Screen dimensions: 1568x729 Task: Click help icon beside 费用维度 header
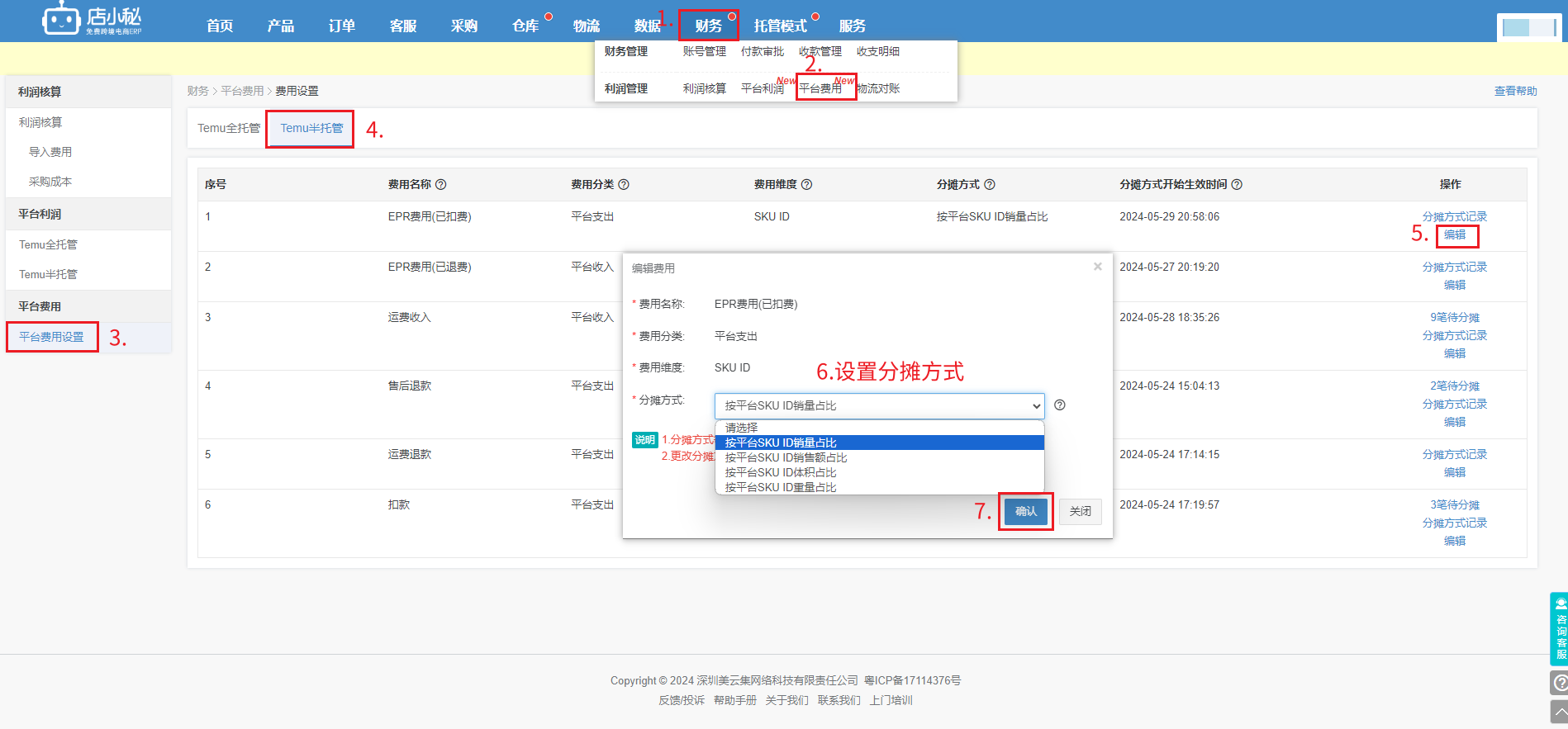807,185
